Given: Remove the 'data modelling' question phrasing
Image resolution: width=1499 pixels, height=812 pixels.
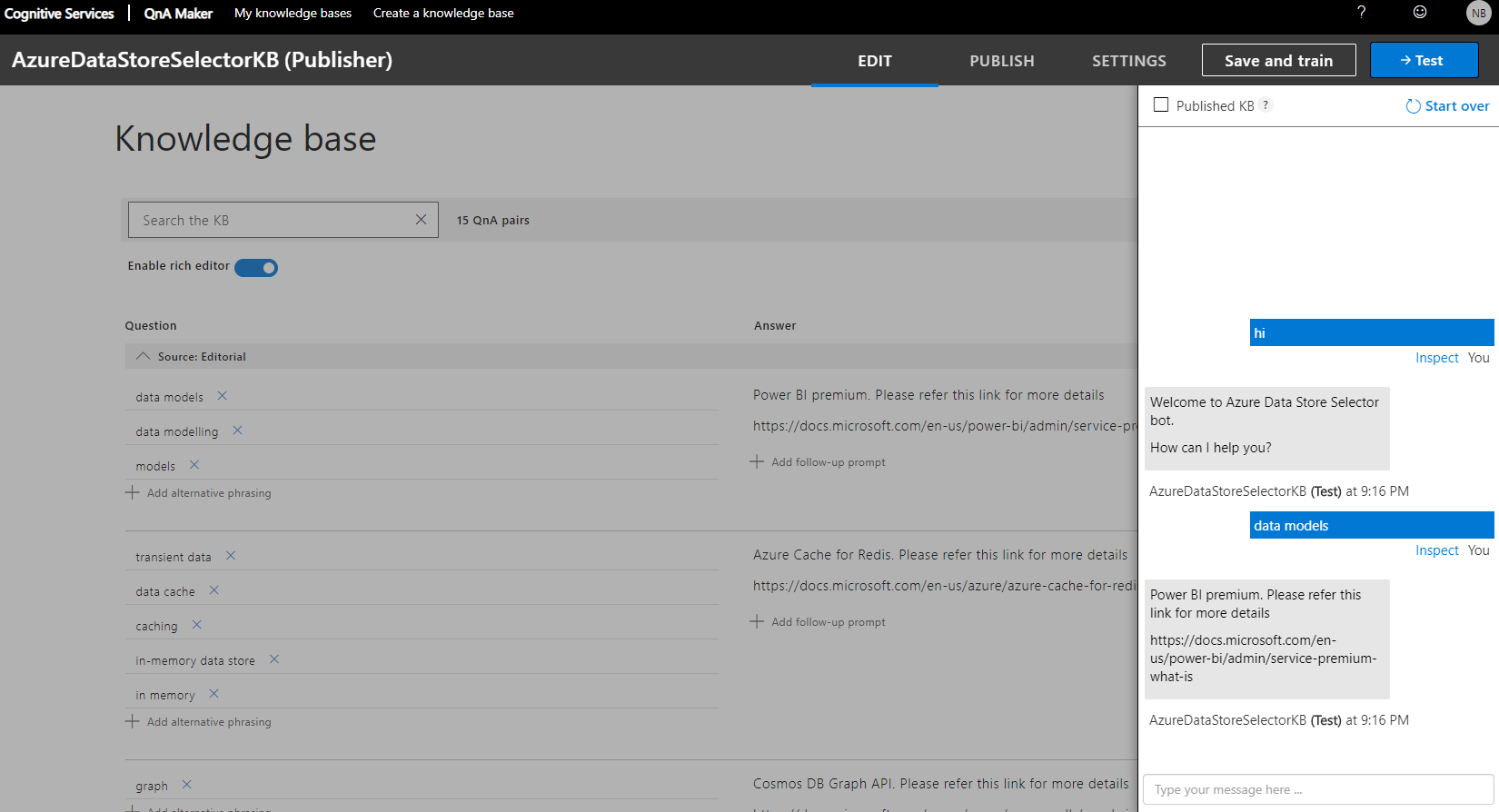Looking at the screenshot, I should coord(237,431).
